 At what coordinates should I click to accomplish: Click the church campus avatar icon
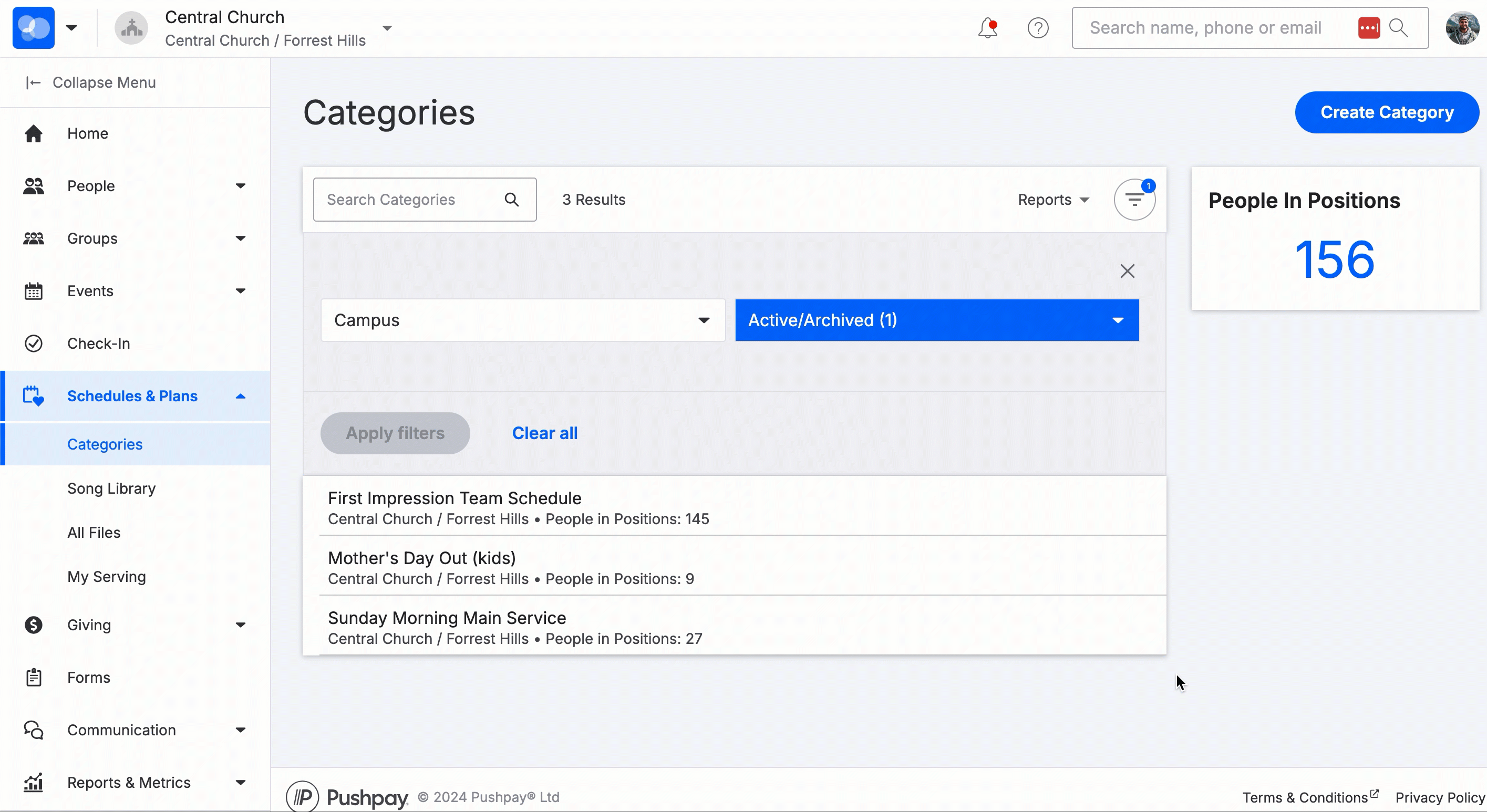(131, 28)
